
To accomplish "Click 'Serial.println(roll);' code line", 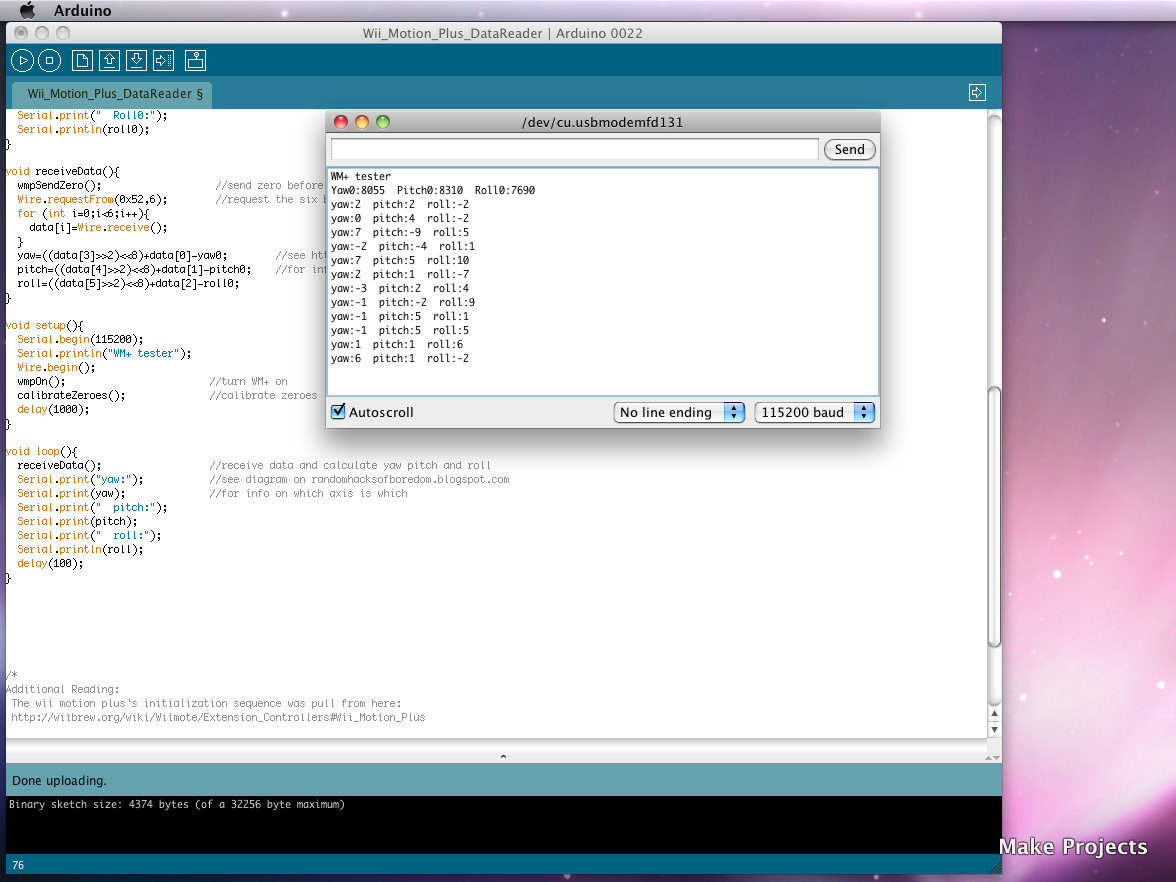I will pyautogui.click(x=80, y=549).
